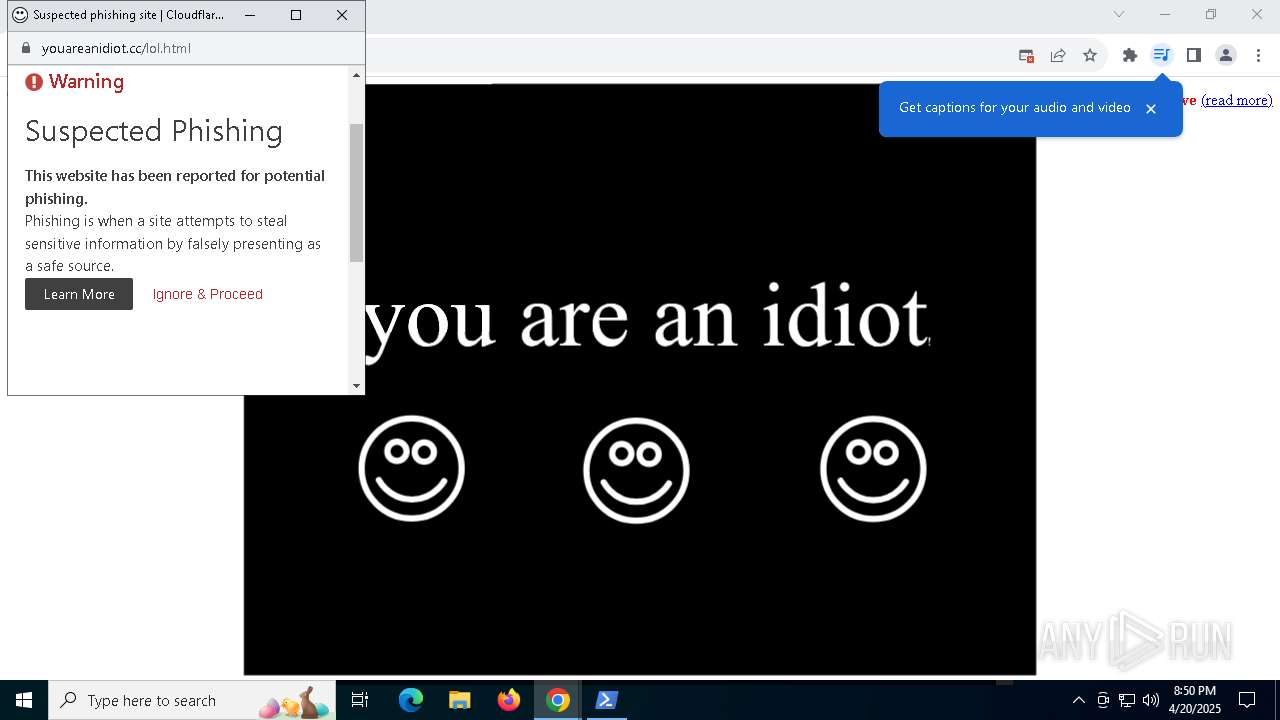Switch to Chrome on taskbar
1280x720 pixels.
click(x=558, y=700)
